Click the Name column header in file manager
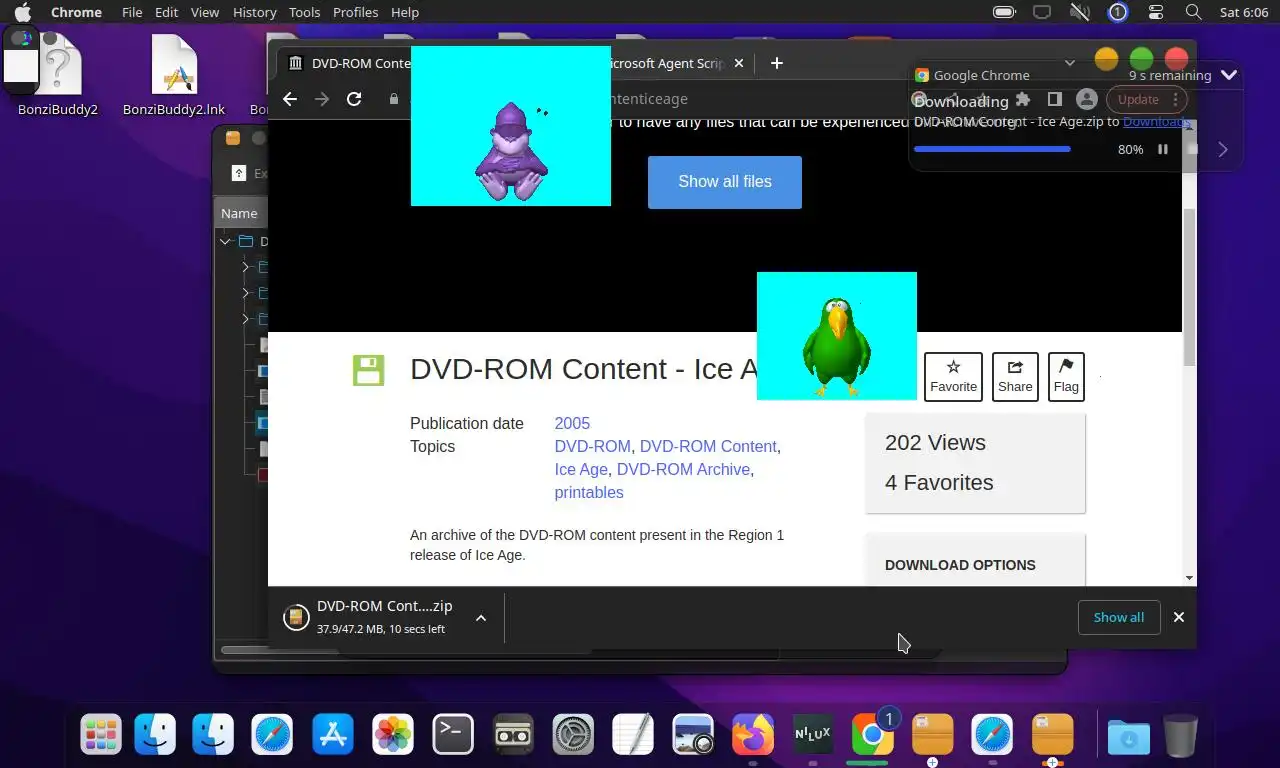 [x=239, y=213]
